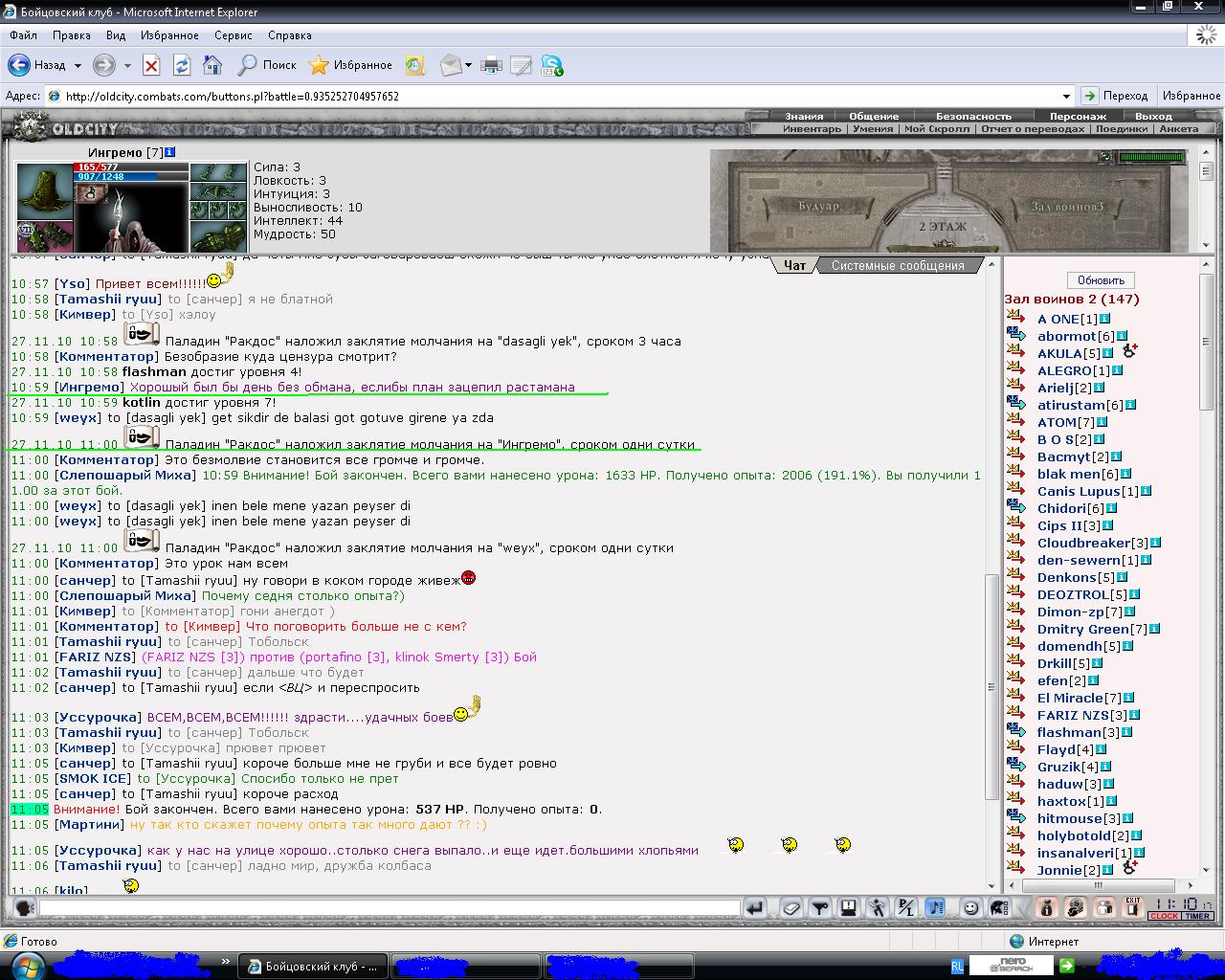The image size is (1225, 980).
Task: Click the browser History icon
Action: [x=414, y=65]
